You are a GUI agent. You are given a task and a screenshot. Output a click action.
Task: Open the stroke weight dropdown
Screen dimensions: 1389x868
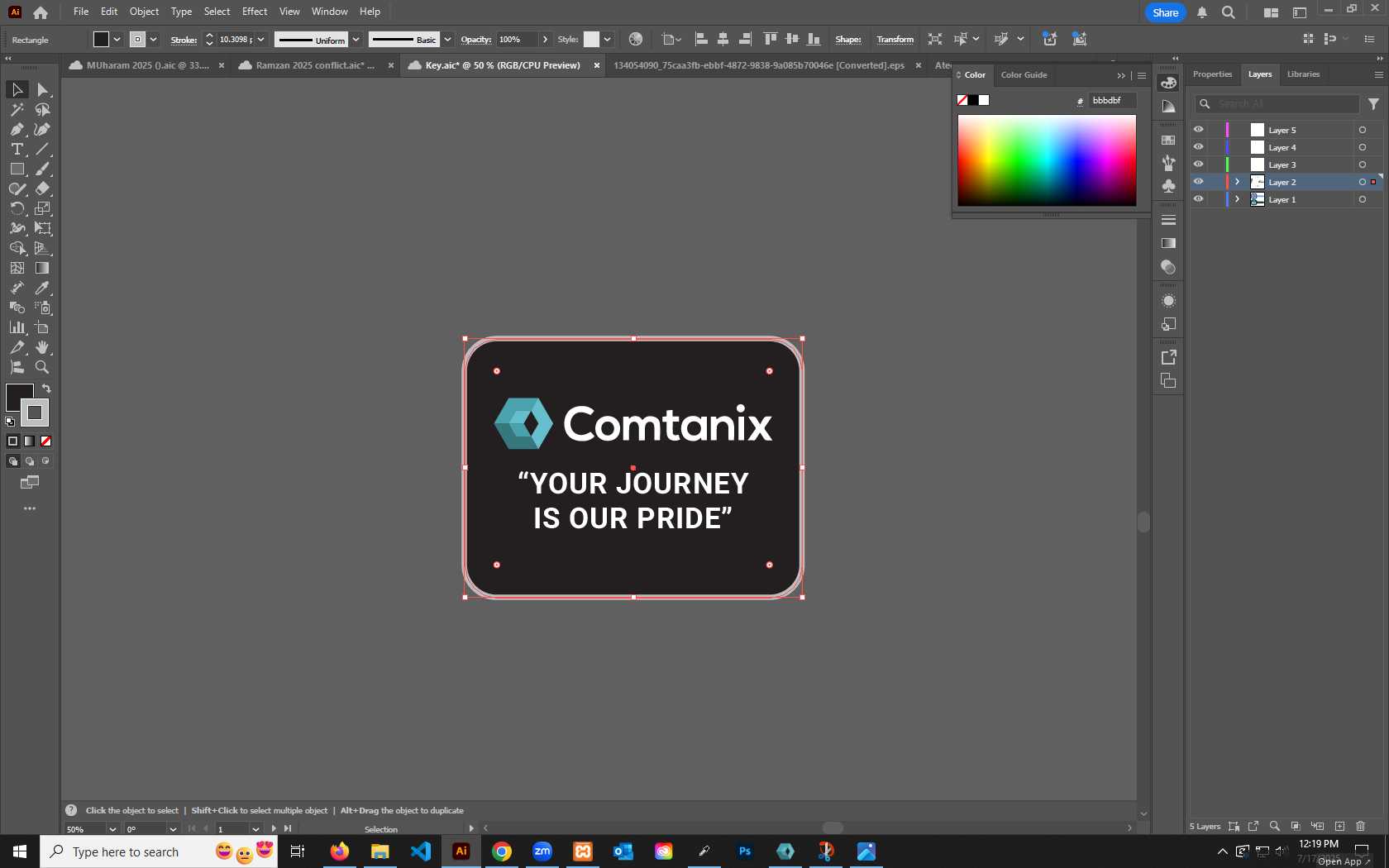[260, 39]
